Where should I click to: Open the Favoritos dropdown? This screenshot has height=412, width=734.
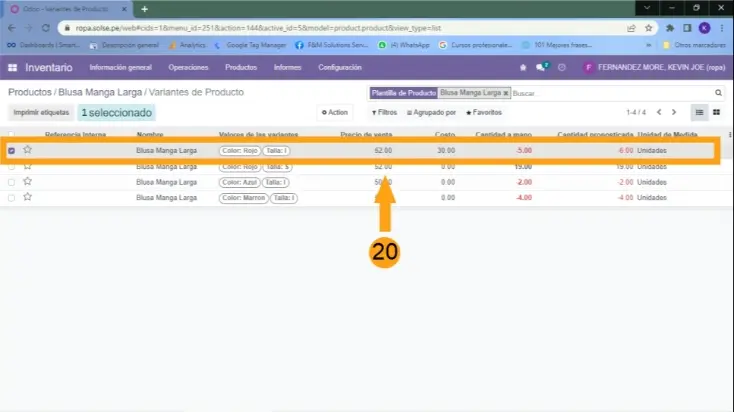483,113
